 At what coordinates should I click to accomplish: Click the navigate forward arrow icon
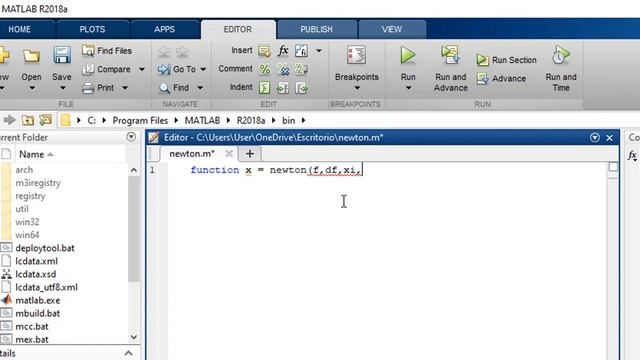pyautogui.click(x=182, y=52)
